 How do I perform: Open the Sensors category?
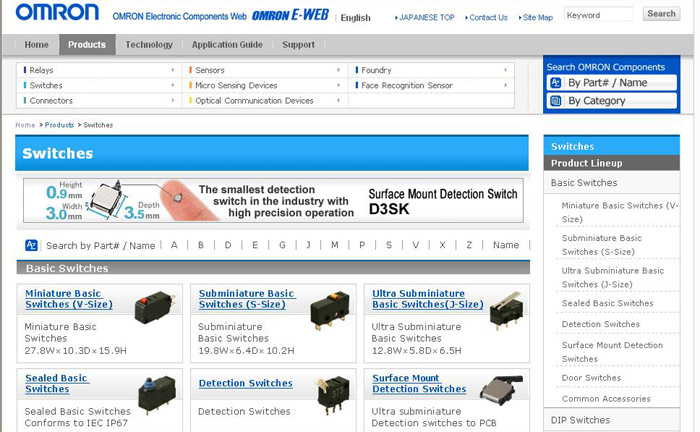coord(209,70)
